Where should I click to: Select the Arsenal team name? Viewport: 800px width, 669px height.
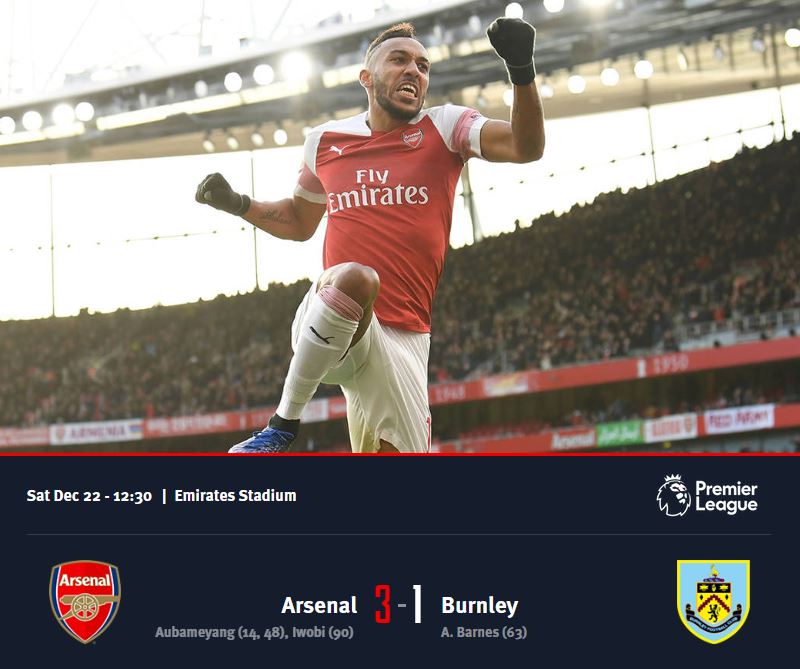coord(319,605)
